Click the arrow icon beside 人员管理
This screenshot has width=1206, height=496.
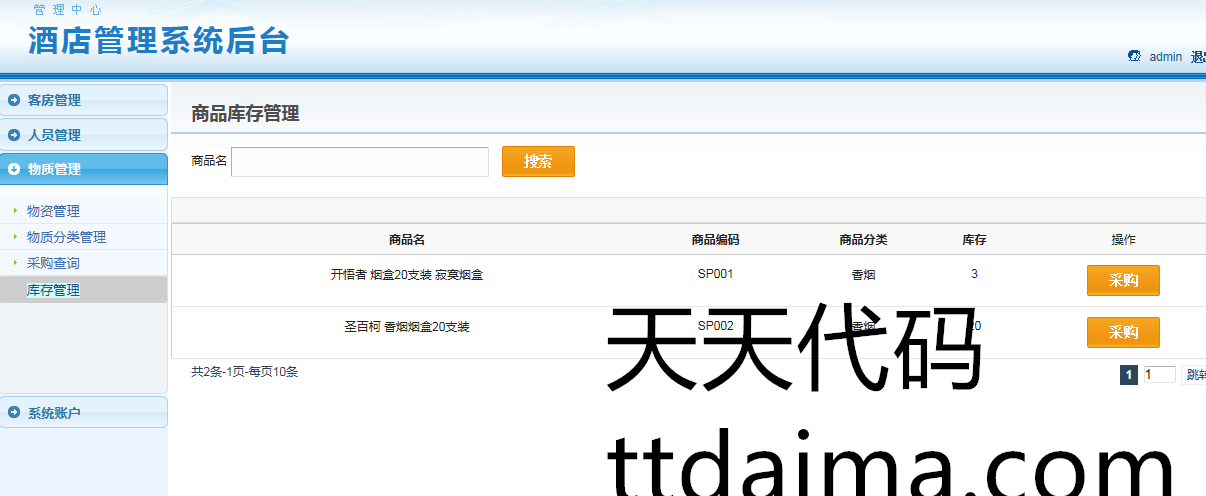point(14,135)
